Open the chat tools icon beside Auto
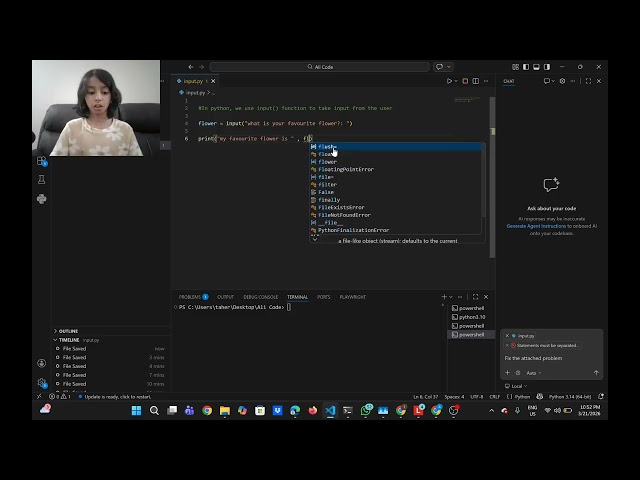The image size is (640, 480). pyautogui.click(x=518, y=373)
